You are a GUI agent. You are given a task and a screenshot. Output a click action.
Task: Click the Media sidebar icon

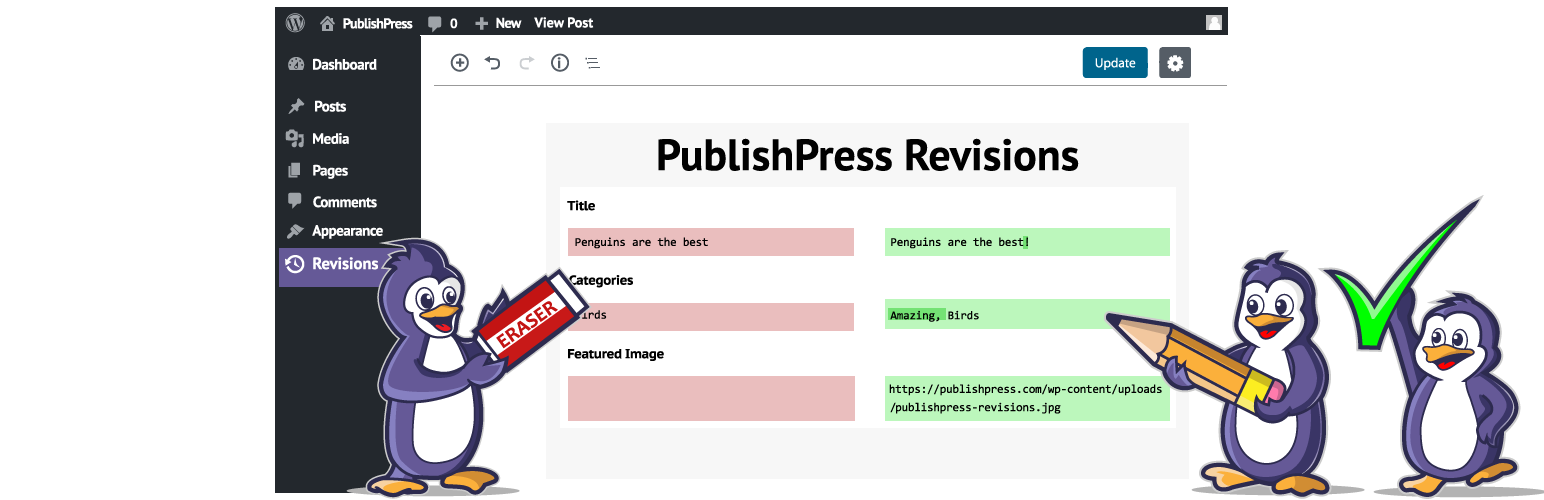click(295, 138)
